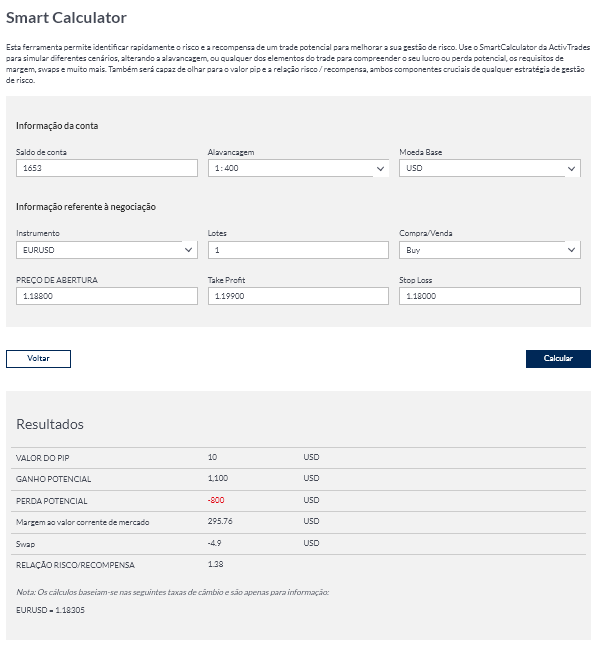Click the PREÇO DE ABERTURA field

(106, 296)
